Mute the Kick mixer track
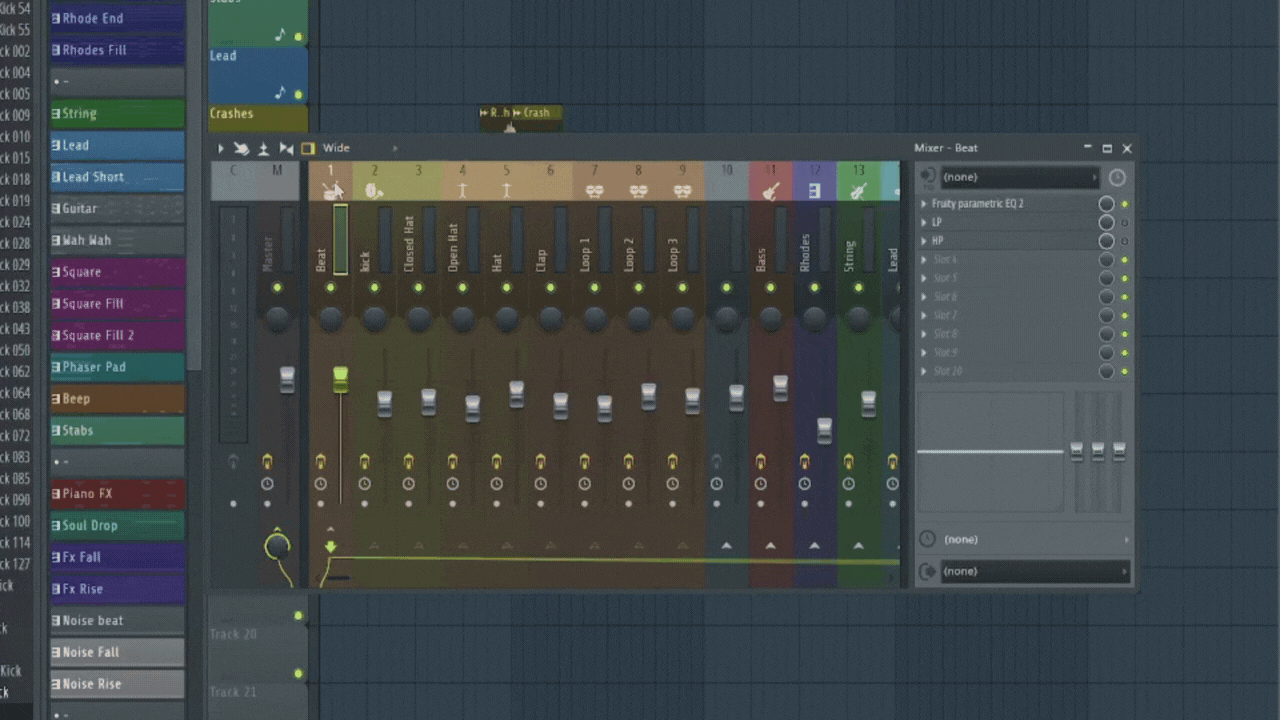The width and height of the screenshot is (1280, 720). coord(374,288)
